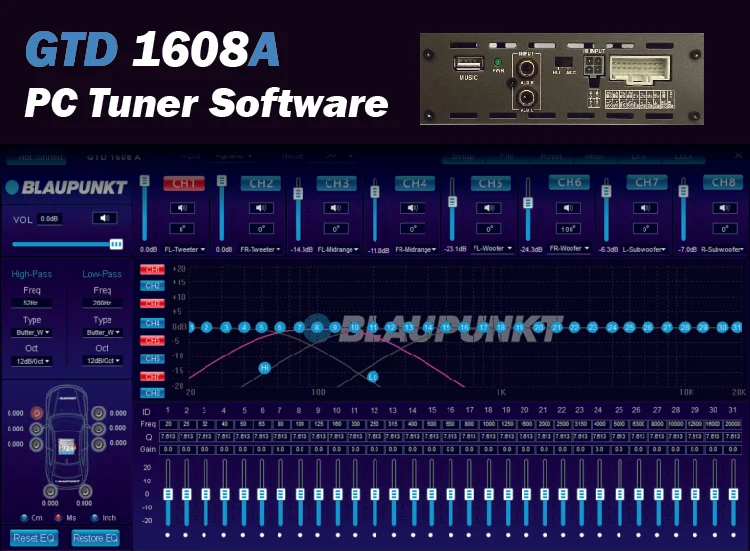
Task: Open the Low-Pass Type Butter_W dropdown
Action: [x=102, y=332]
